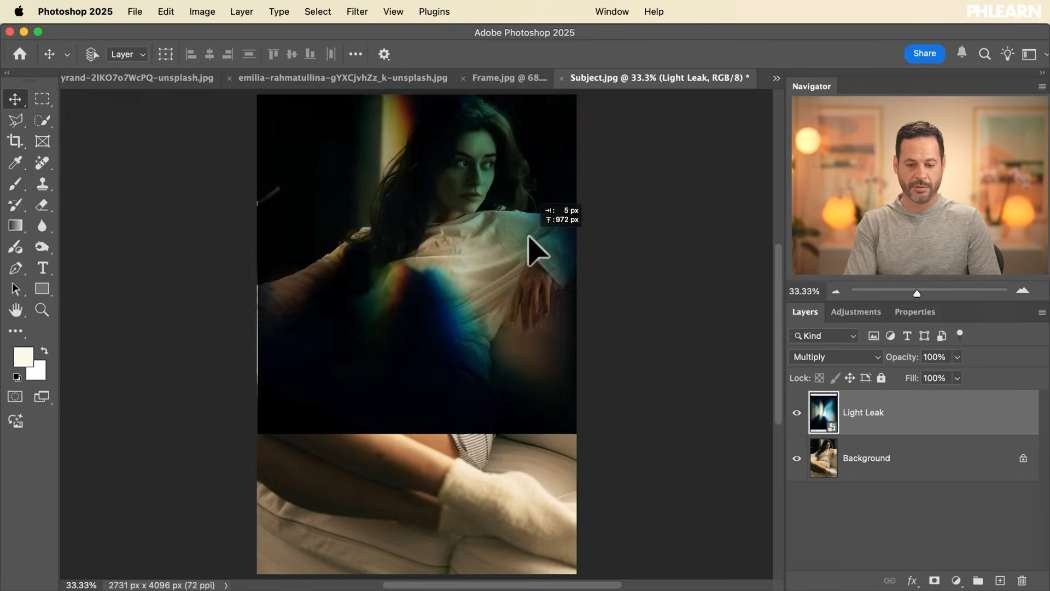Screen dimensions: 1050x591
Task: Select the Move tool
Action: pos(15,99)
